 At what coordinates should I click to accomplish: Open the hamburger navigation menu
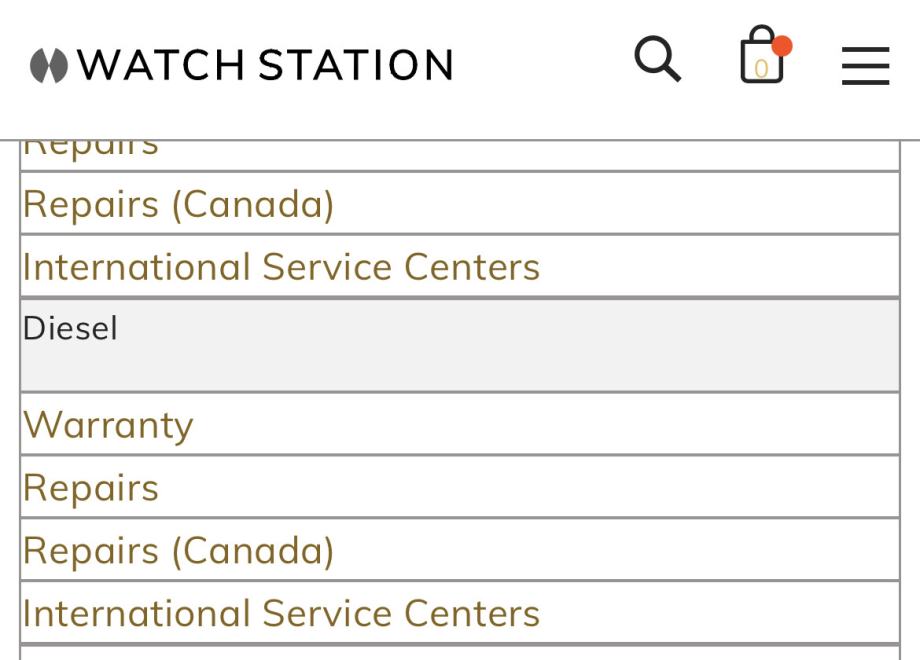865,66
